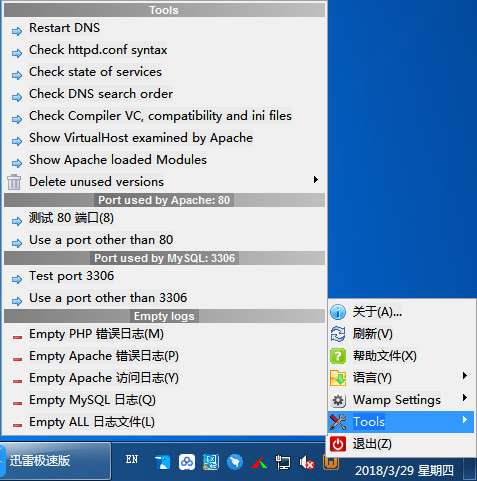Select Show Apache loaded Modules
Image resolution: width=477 pixels, height=481 pixels.
click(x=164, y=160)
